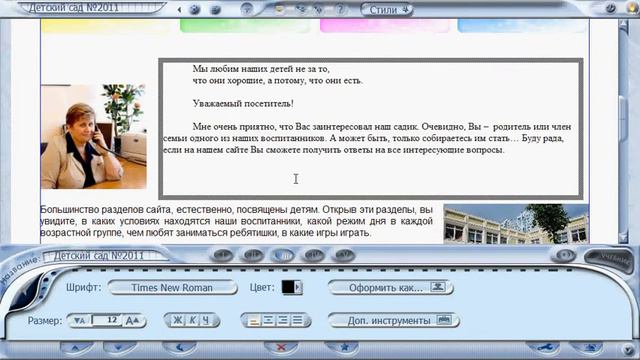
Task: Select the pink page tab
Action: click(385, 25)
